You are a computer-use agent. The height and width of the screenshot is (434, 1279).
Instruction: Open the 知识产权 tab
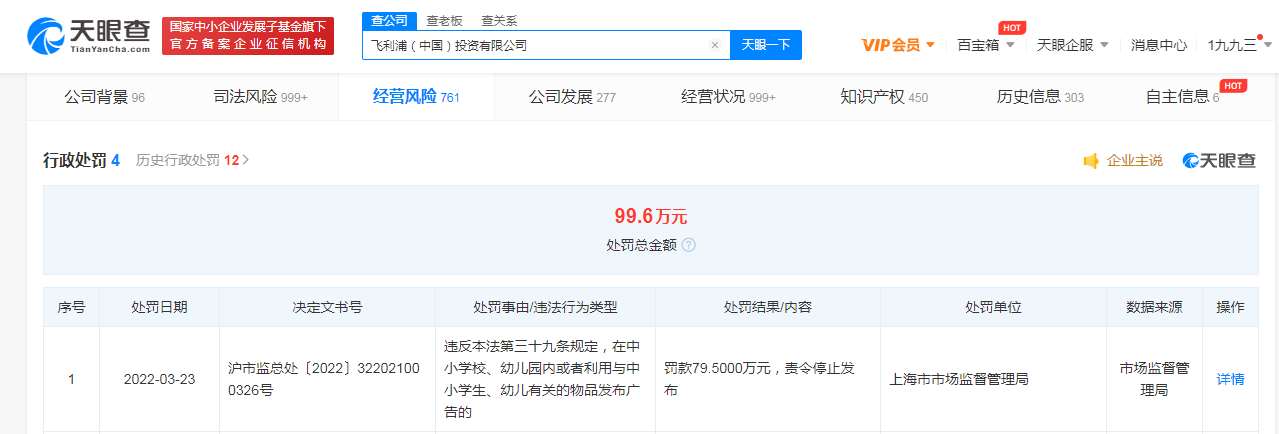(884, 97)
